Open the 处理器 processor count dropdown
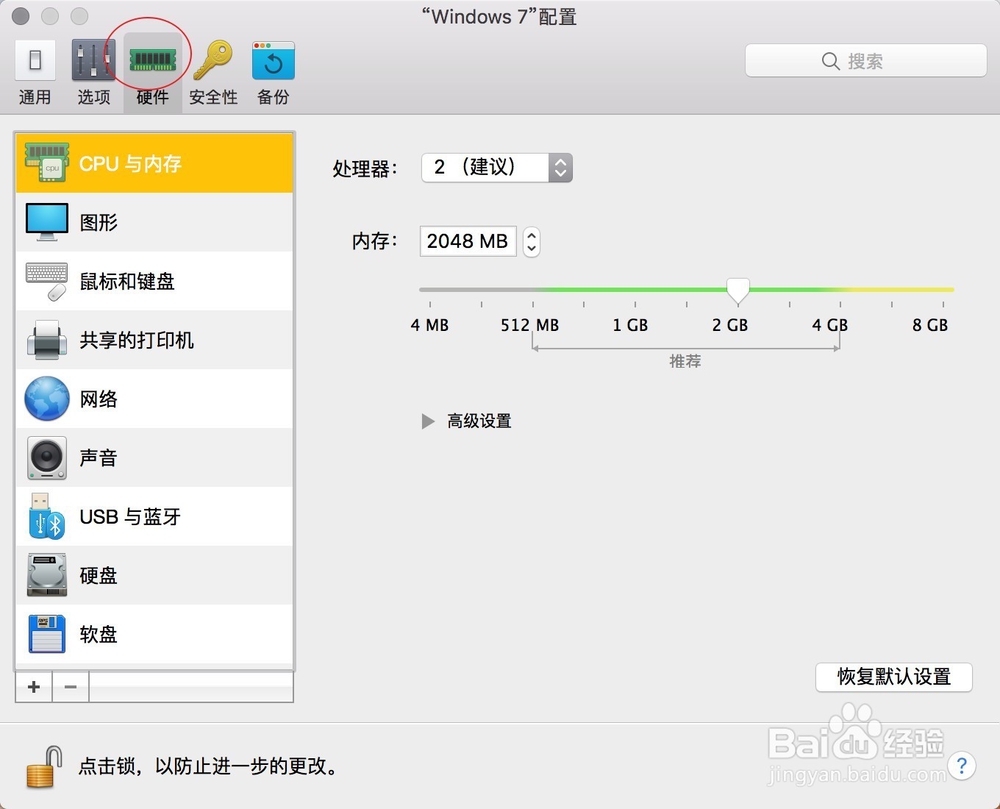The height and width of the screenshot is (809, 1000). (497, 168)
